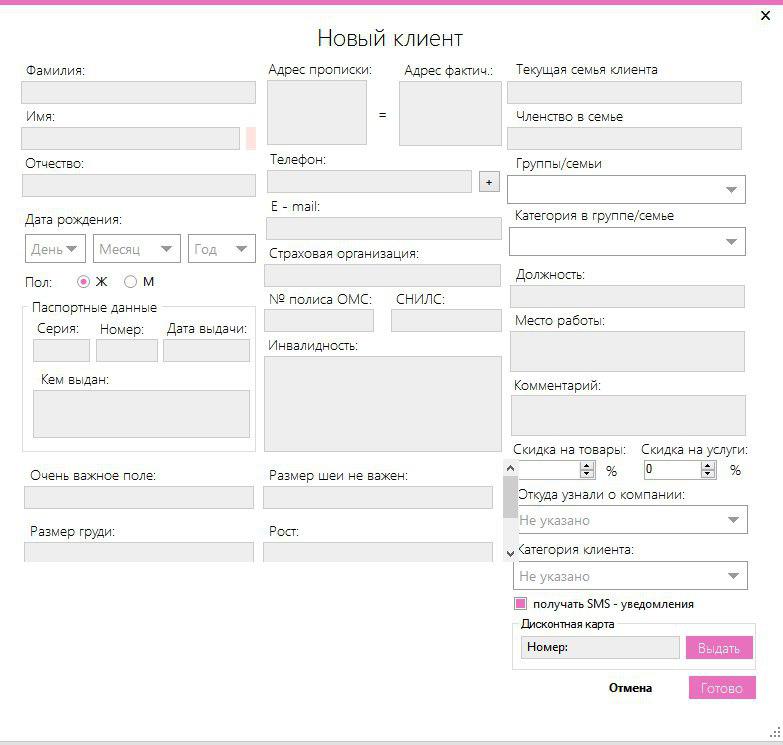Focus the Должность input field
This screenshot has width=783, height=745.
(x=627, y=297)
